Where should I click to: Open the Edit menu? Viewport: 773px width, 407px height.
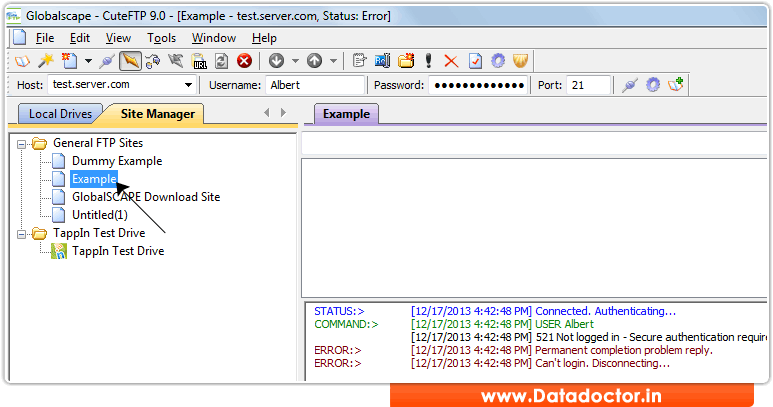click(80, 38)
